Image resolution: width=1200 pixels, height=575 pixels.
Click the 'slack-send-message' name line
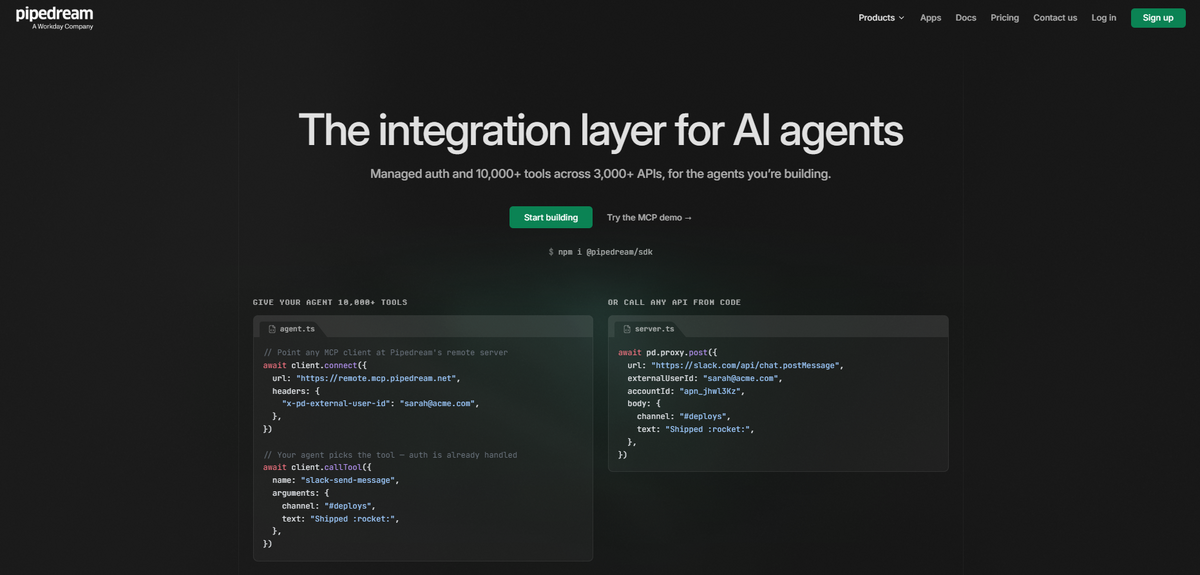(335, 480)
